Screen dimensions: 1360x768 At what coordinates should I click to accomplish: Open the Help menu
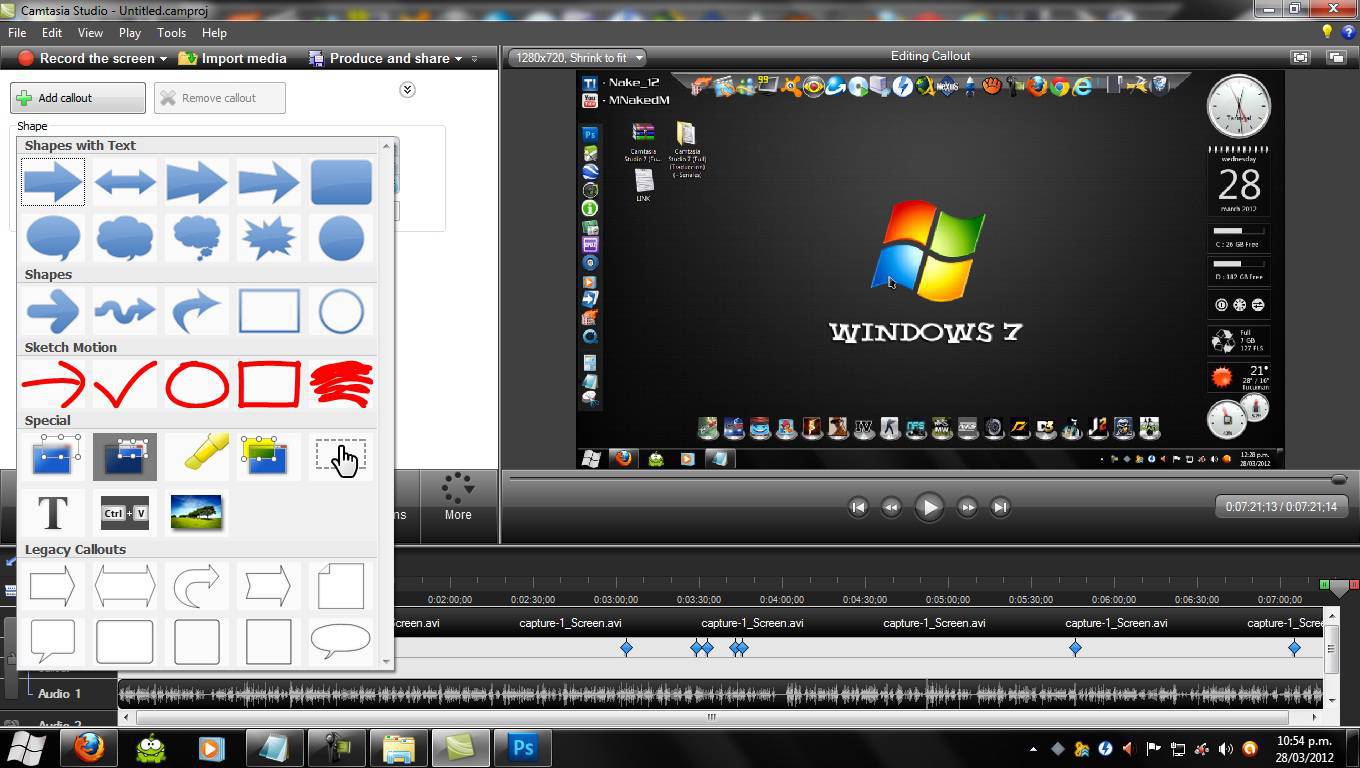coord(214,33)
